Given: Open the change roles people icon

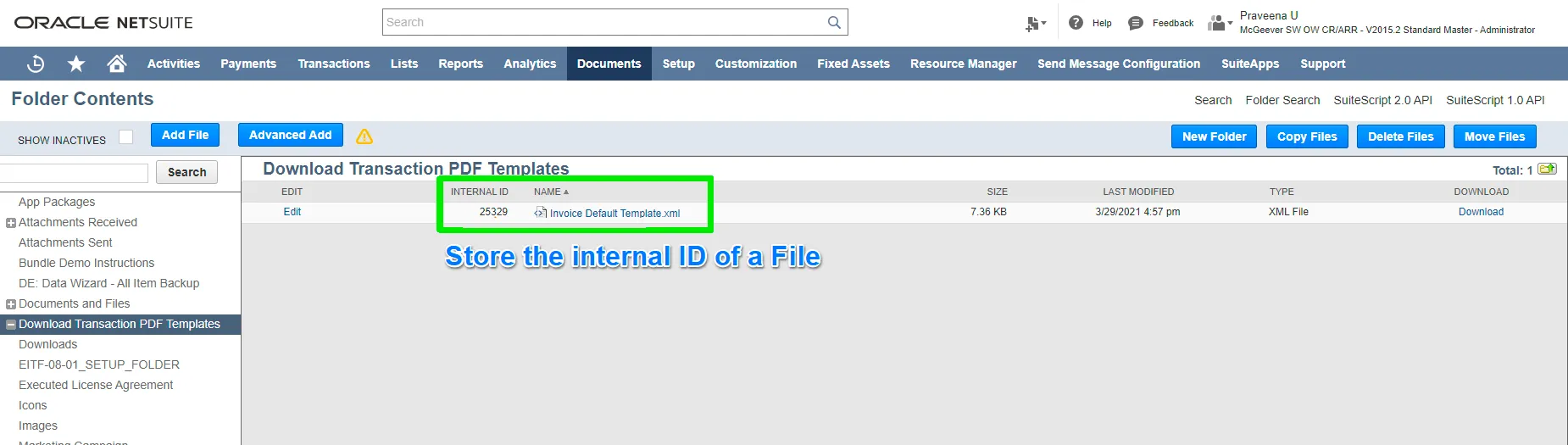Looking at the screenshot, I should 1220,23.
